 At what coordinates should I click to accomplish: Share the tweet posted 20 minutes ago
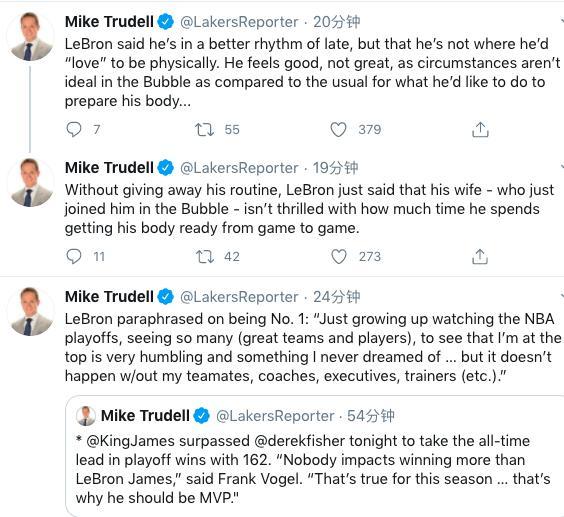coord(480,130)
